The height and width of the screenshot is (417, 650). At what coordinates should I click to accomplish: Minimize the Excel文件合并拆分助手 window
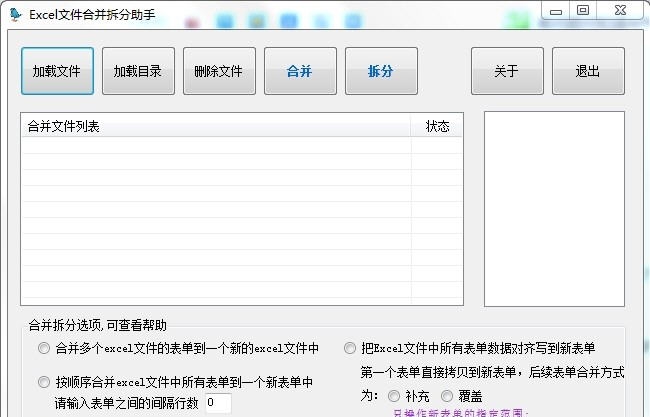coord(556,11)
